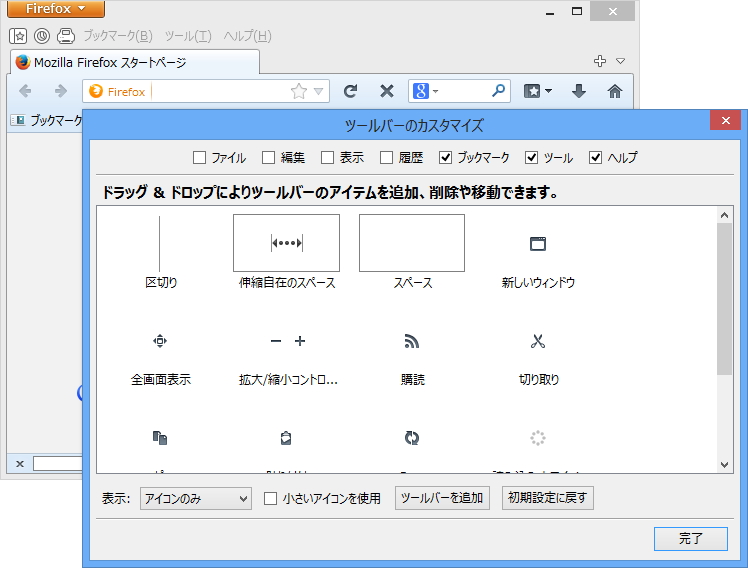The width and height of the screenshot is (748, 568).
Task: Click the ツールバーを追加 button
Action: [442, 498]
